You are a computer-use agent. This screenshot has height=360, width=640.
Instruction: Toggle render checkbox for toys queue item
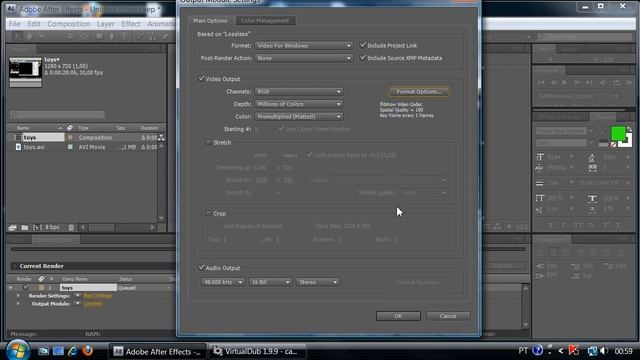click(26, 288)
